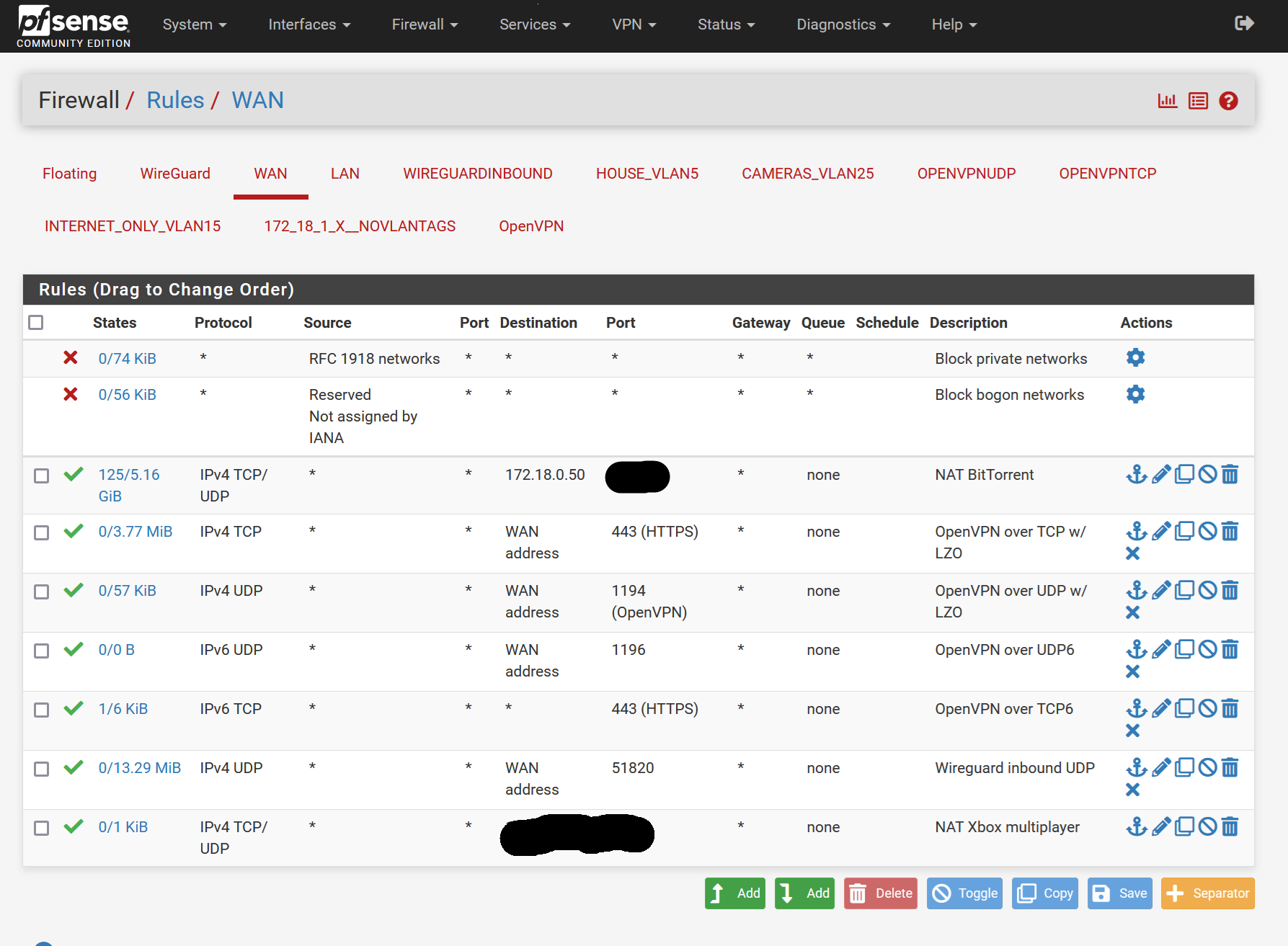Open settings gear for Block private networks
The height and width of the screenshot is (946, 1288).
(x=1135, y=357)
